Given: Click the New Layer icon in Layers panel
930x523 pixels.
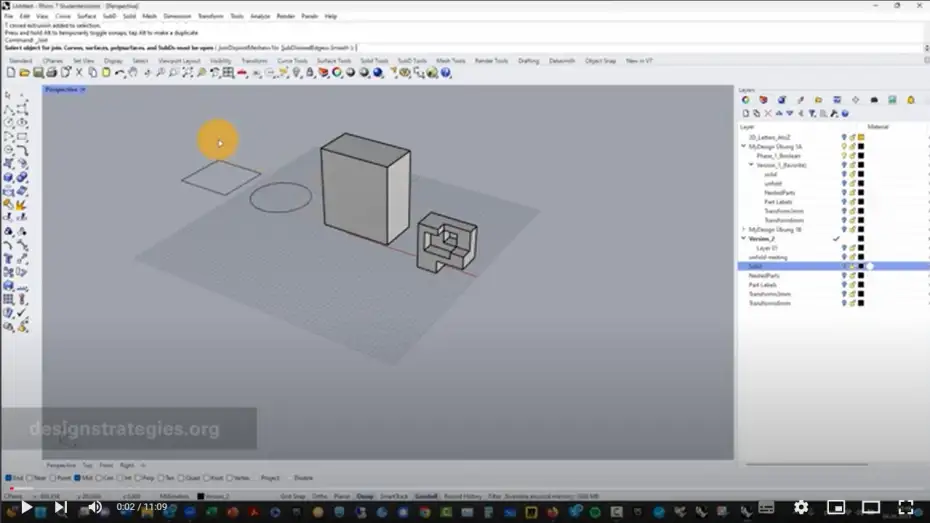Looking at the screenshot, I should 746,113.
